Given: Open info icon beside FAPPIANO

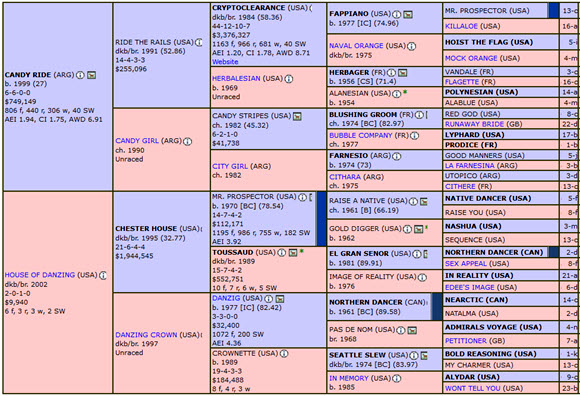Looking at the screenshot, I should pos(397,14).
